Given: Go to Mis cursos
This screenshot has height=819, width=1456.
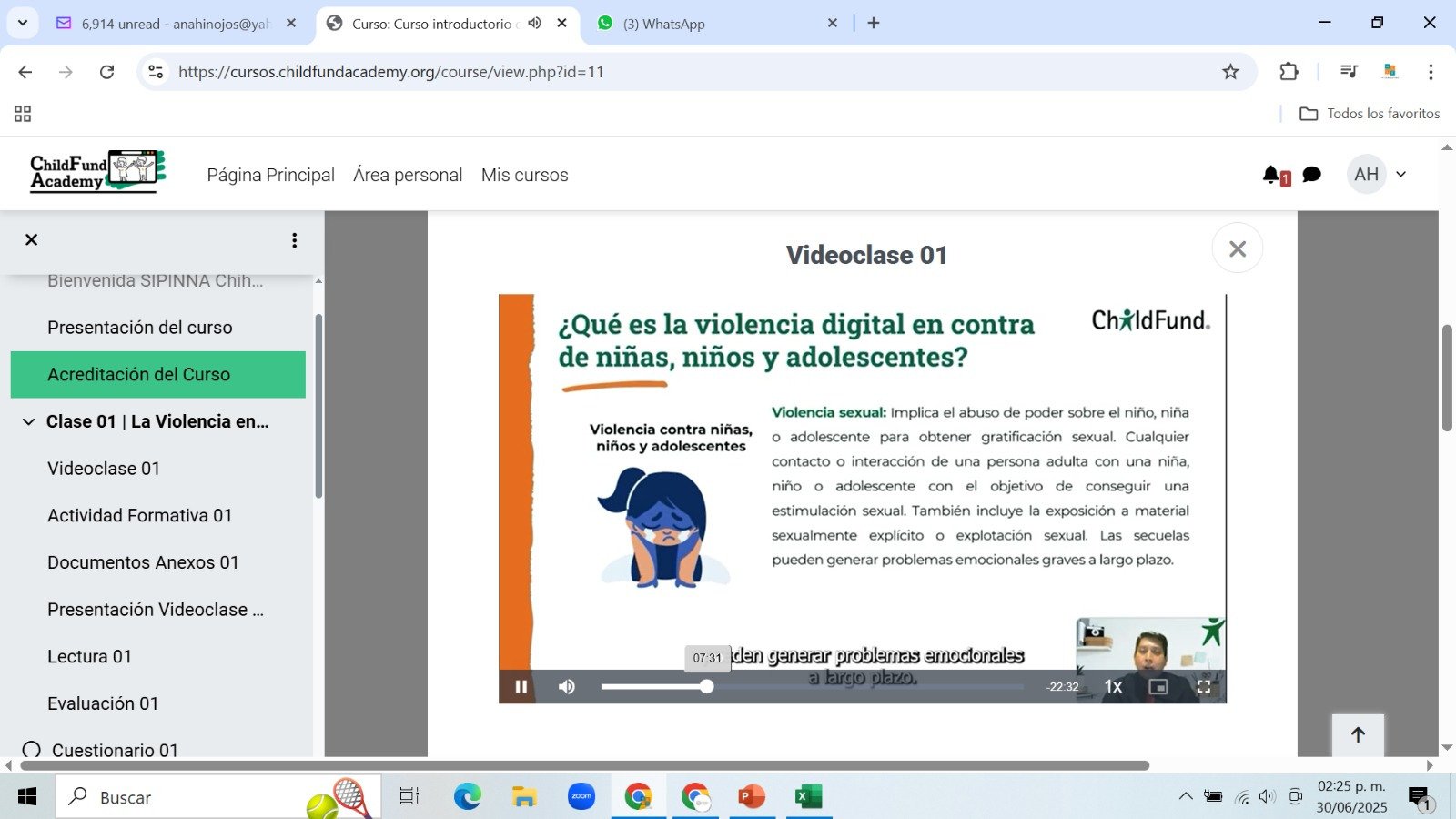Looking at the screenshot, I should [x=524, y=175].
